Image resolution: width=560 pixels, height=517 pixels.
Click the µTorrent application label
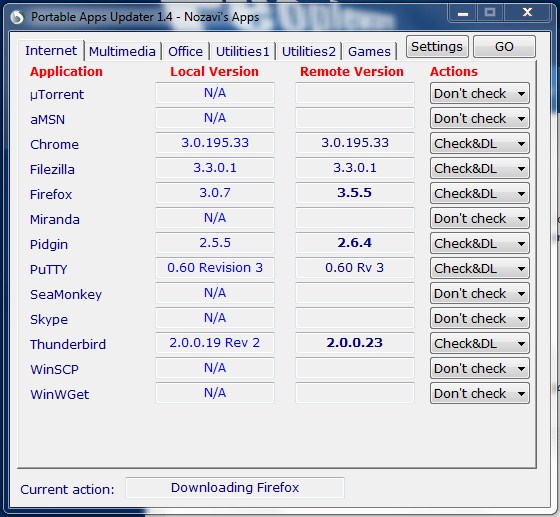(57, 95)
